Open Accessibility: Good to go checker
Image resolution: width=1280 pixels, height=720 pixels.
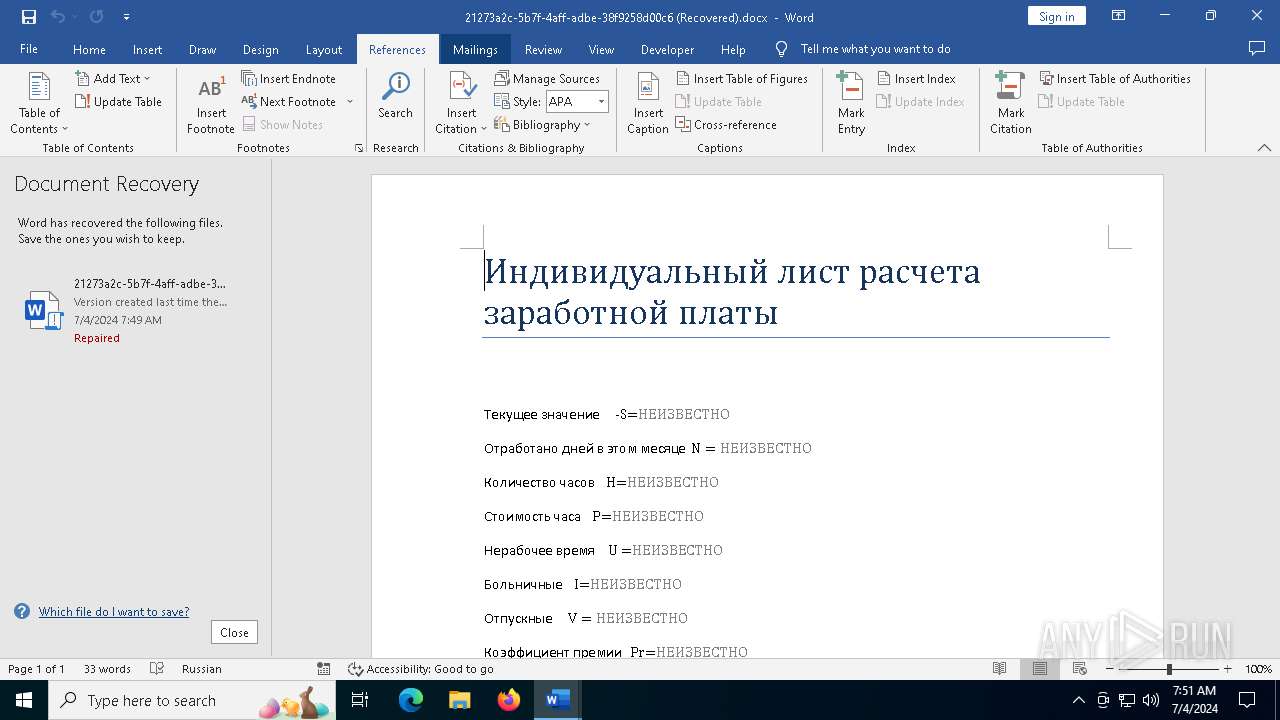(421, 669)
